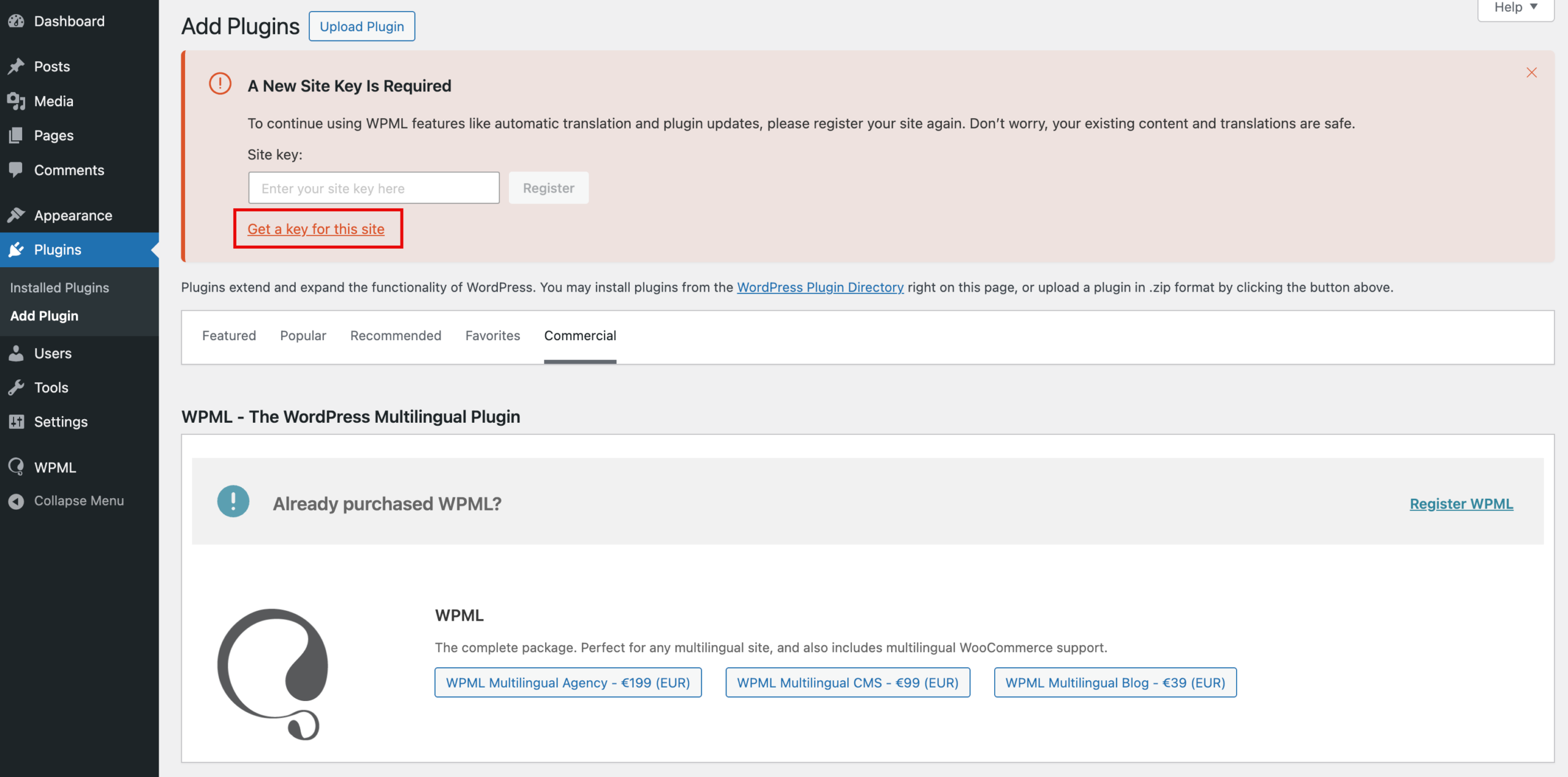Screen dimensions: 1568x777
Task: Click the Comments speech bubble icon
Action: click(17, 170)
